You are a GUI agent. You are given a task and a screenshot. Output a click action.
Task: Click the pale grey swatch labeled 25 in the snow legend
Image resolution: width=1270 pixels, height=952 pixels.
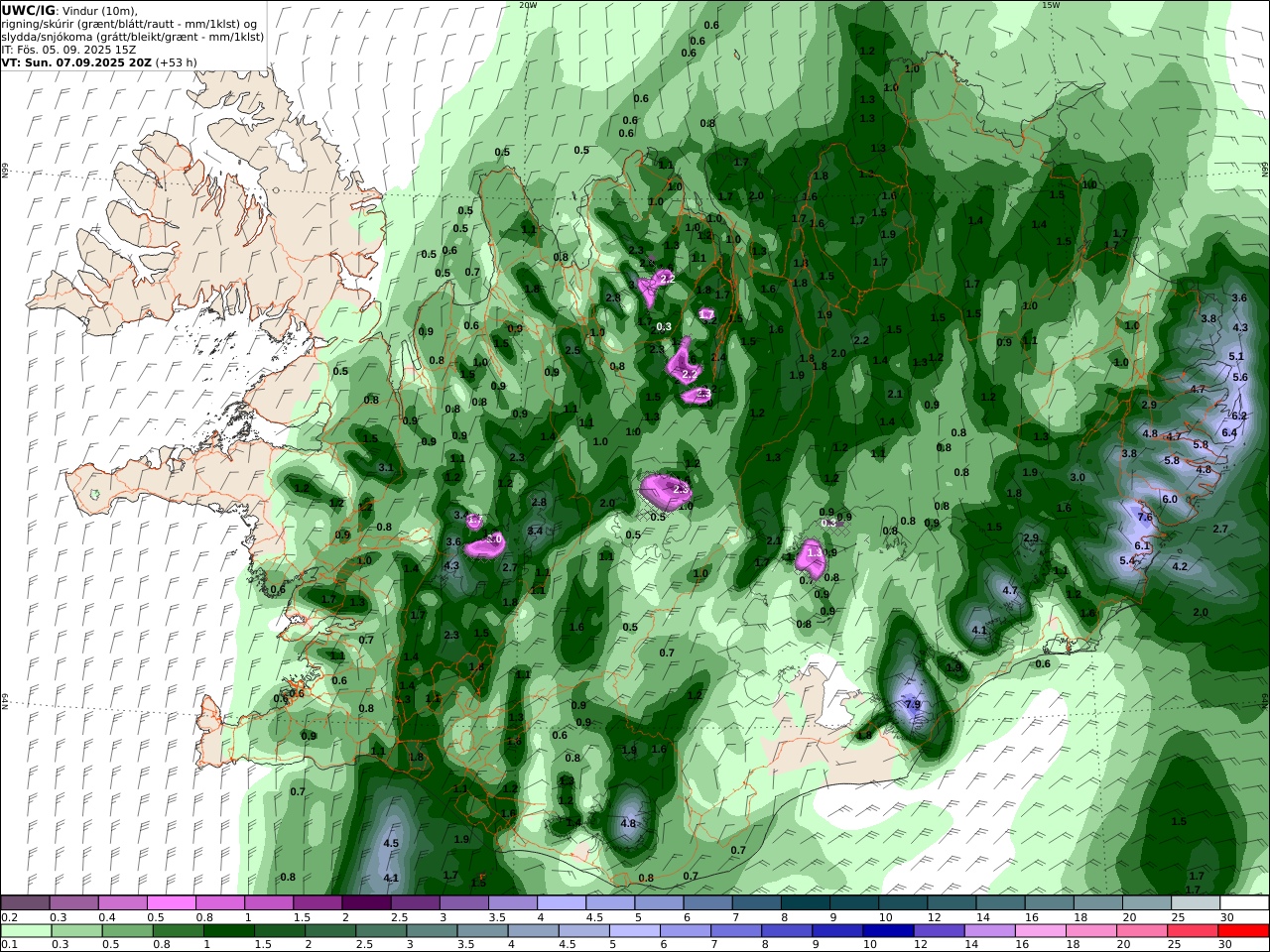pyautogui.click(x=1195, y=903)
